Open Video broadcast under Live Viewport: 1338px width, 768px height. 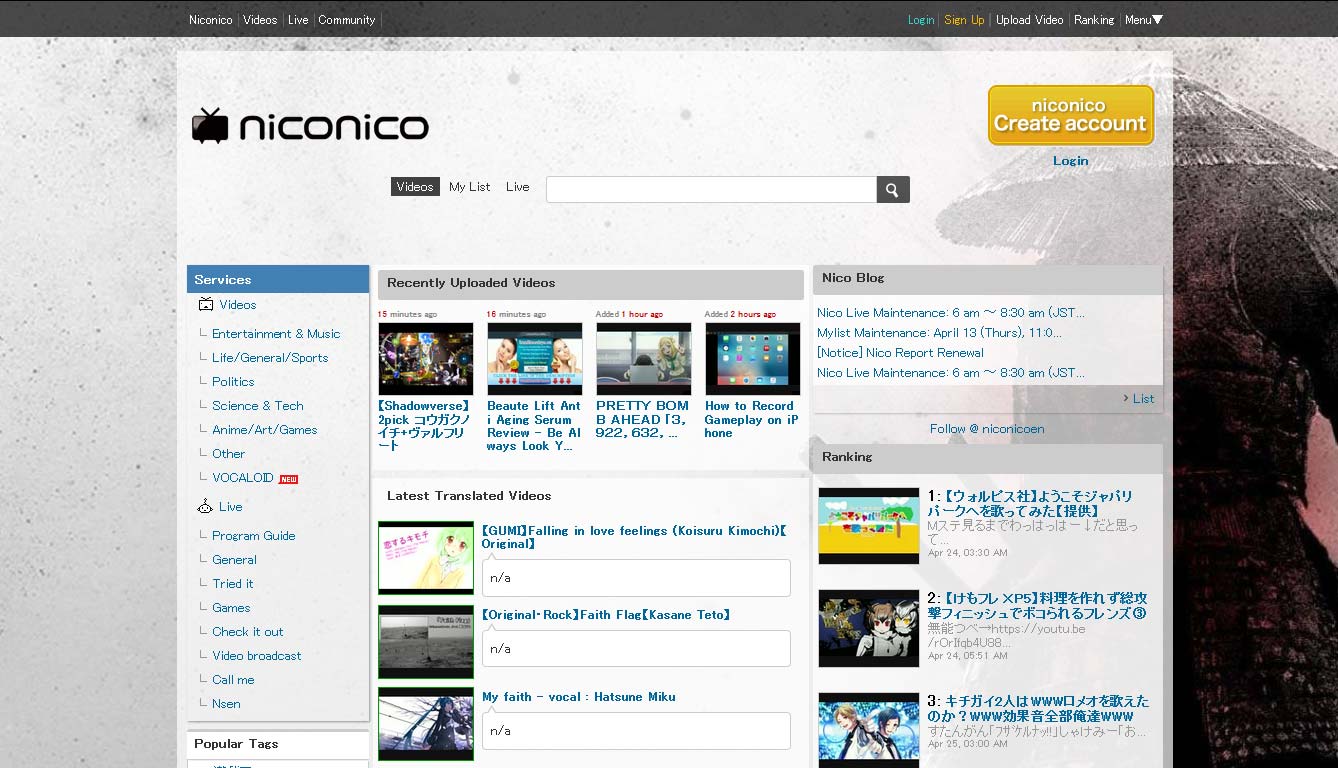pyautogui.click(x=257, y=656)
